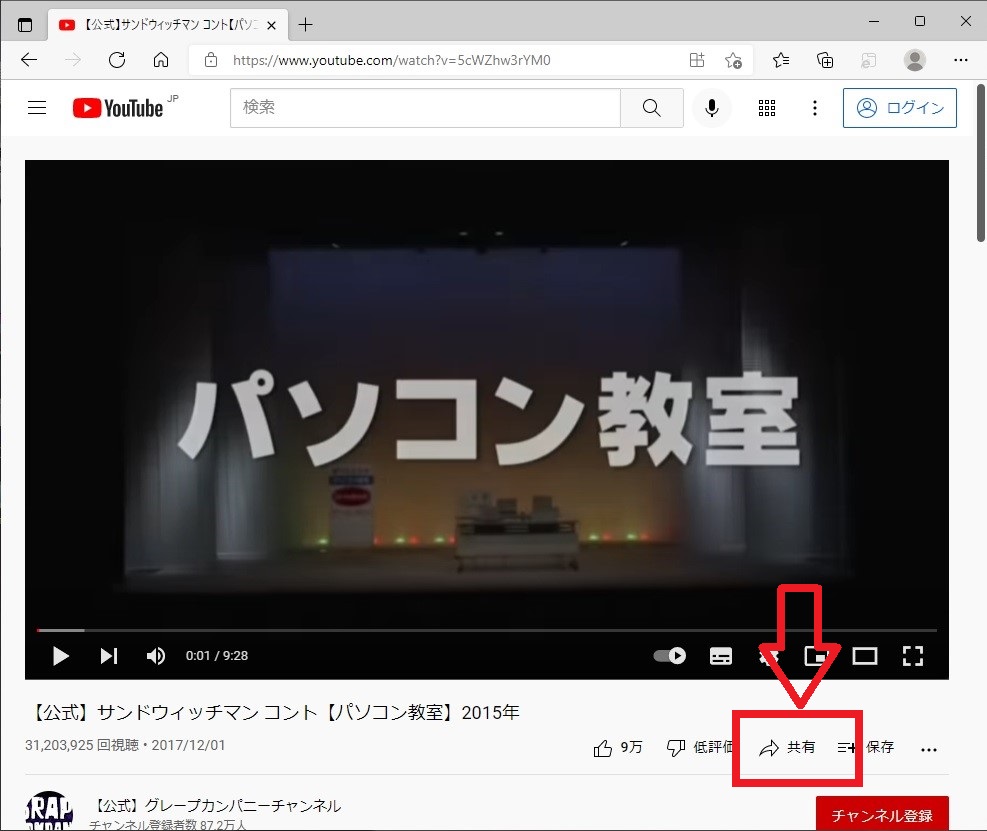The height and width of the screenshot is (831, 987).
Task: Open the YouTube hamburger guide menu
Action: pyautogui.click(x=37, y=108)
